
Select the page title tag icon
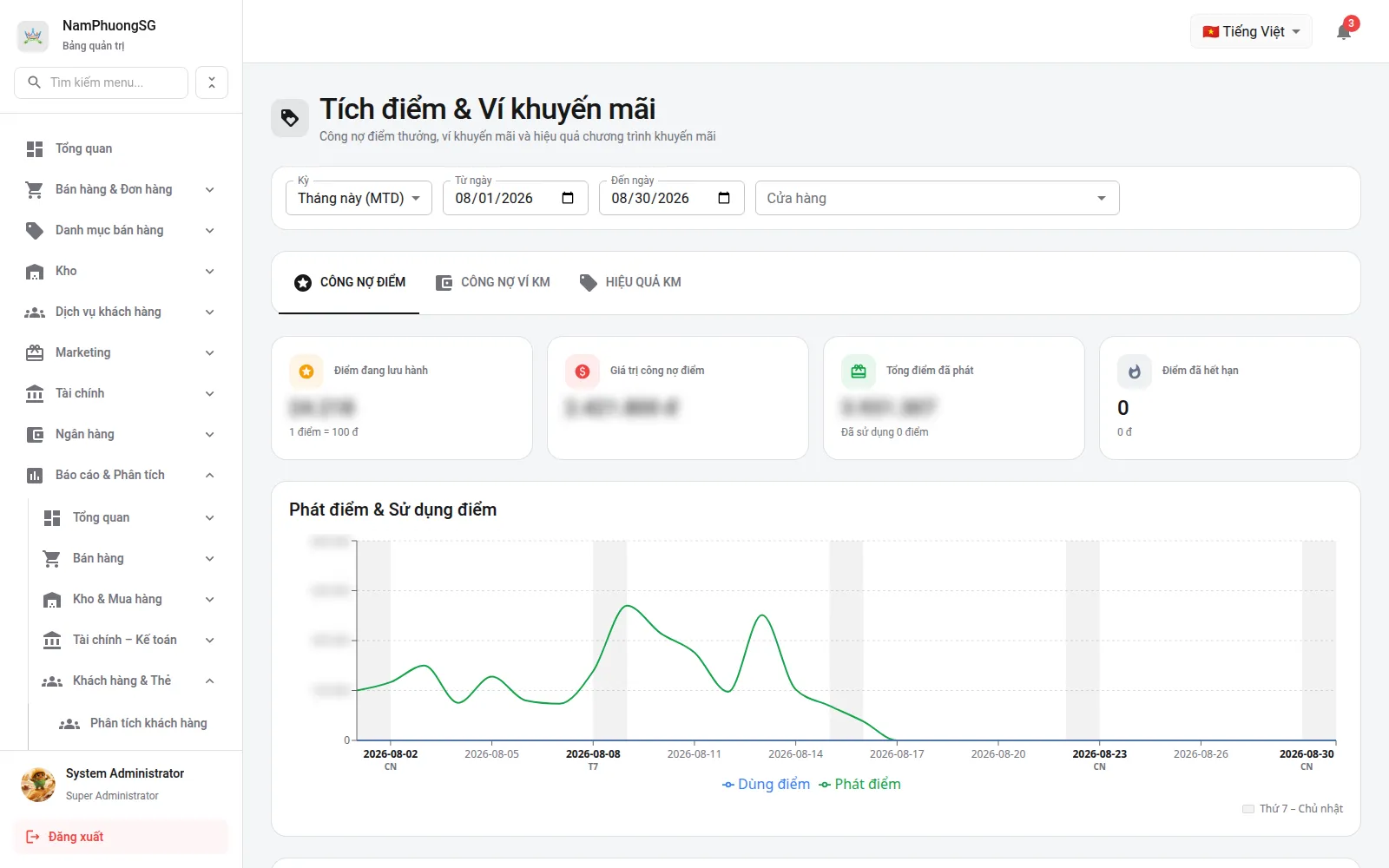pos(290,118)
